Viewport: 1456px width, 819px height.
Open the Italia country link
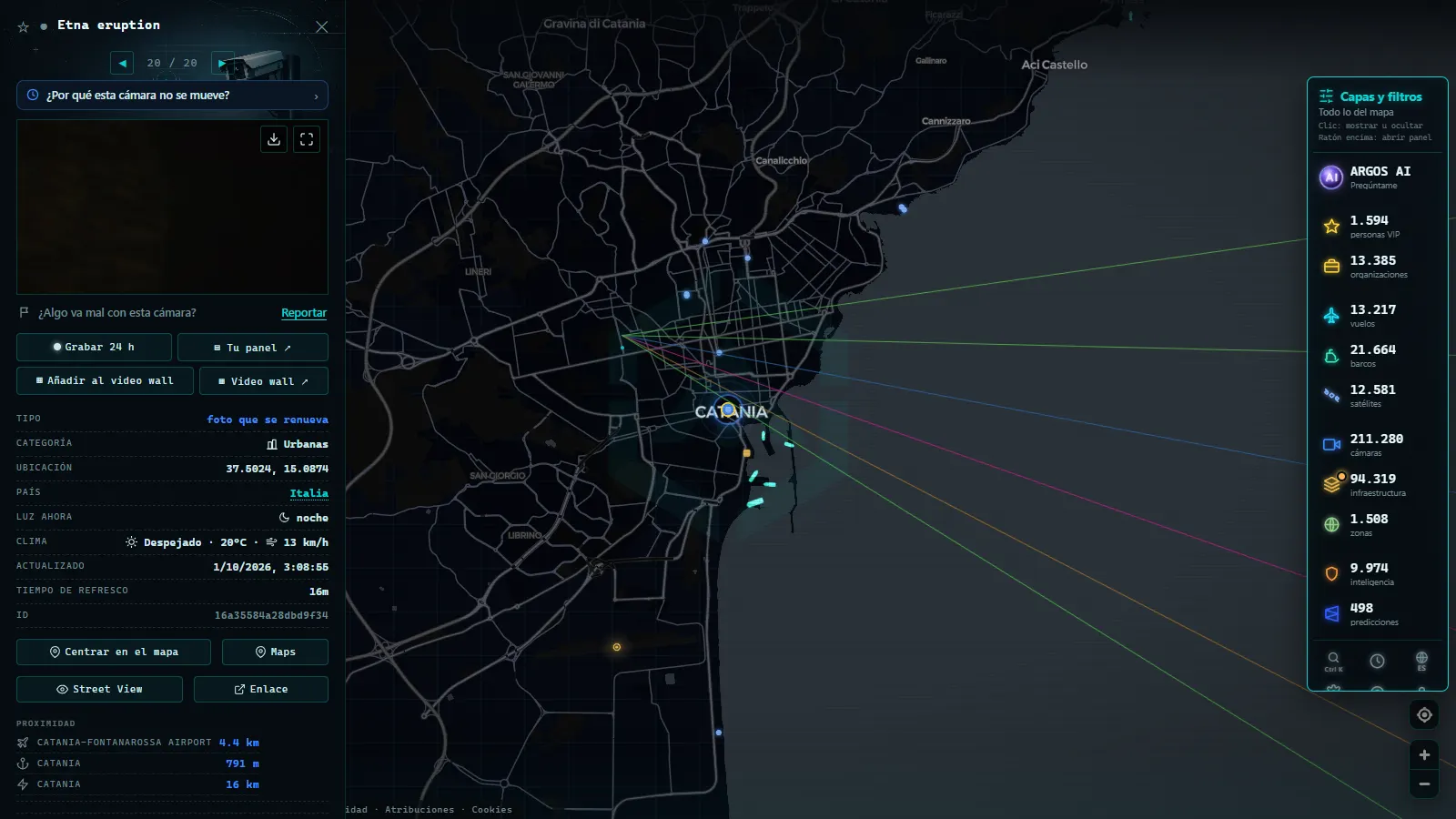[309, 493]
